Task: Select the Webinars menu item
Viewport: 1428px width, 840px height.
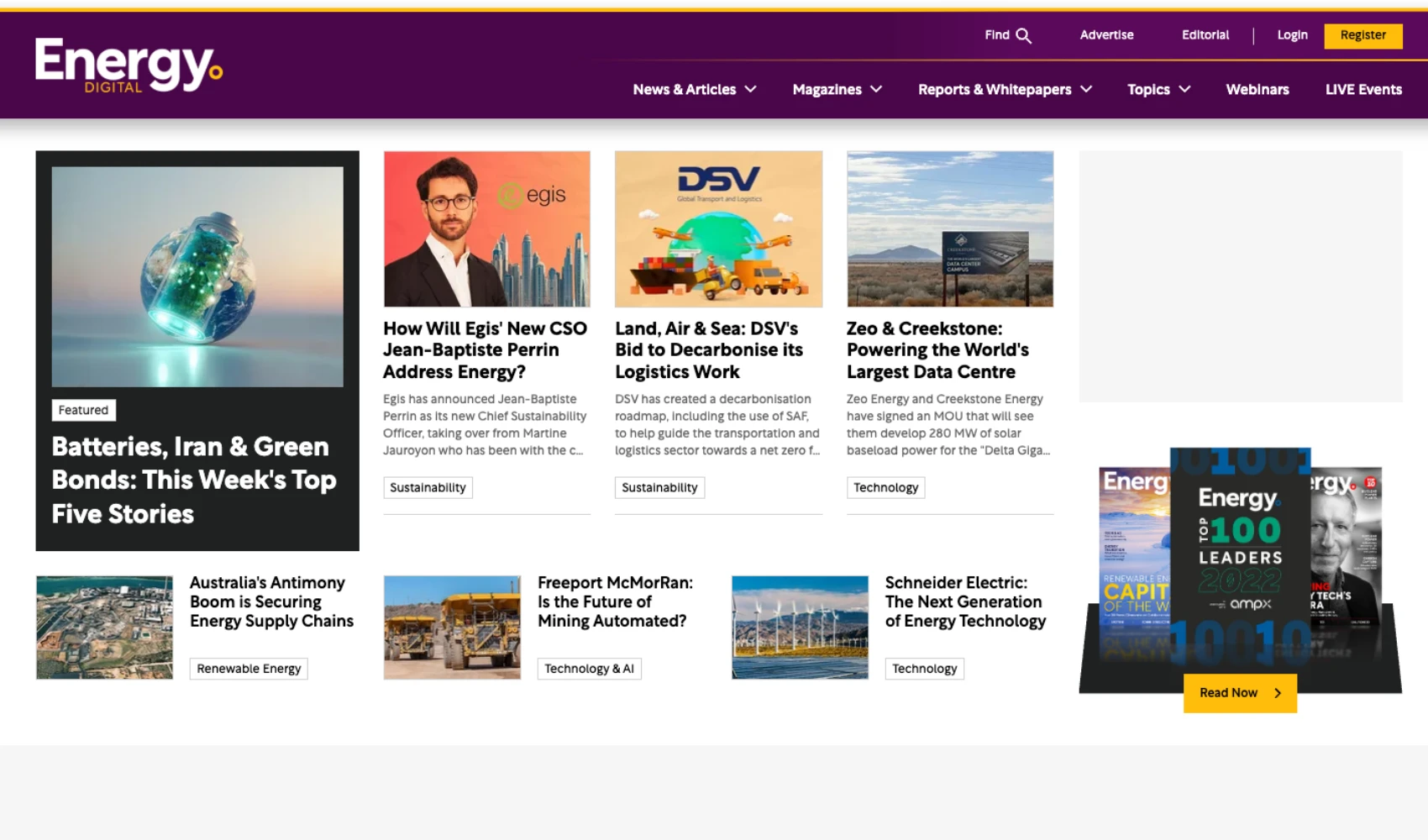Action: [x=1257, y=89]
